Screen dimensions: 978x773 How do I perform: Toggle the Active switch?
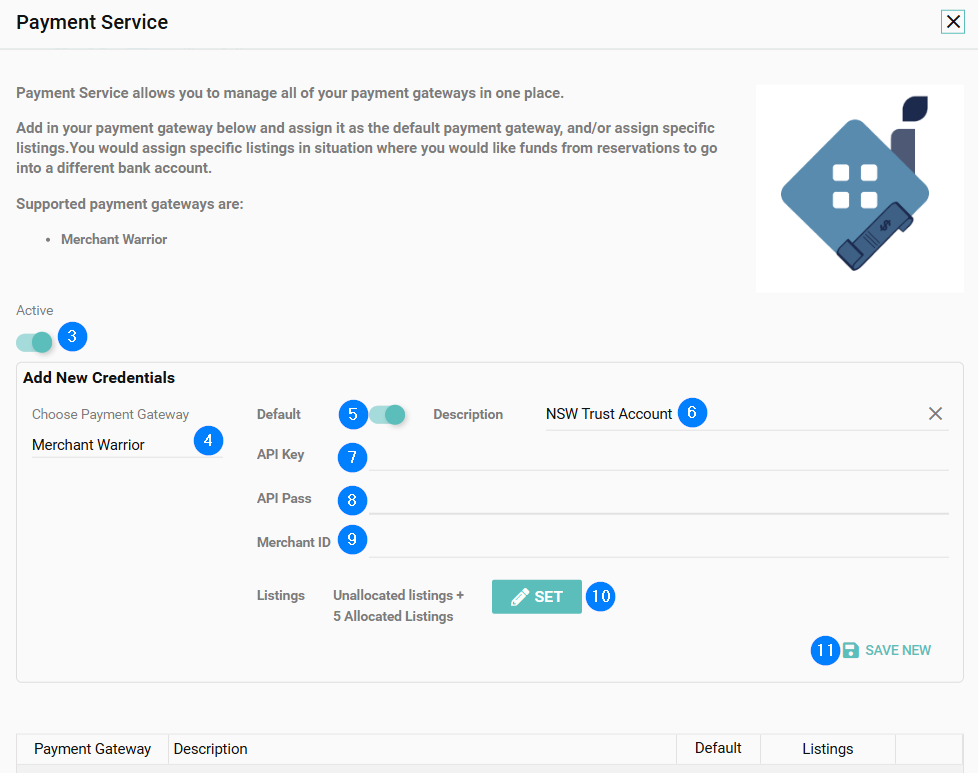tap(34, 342)
